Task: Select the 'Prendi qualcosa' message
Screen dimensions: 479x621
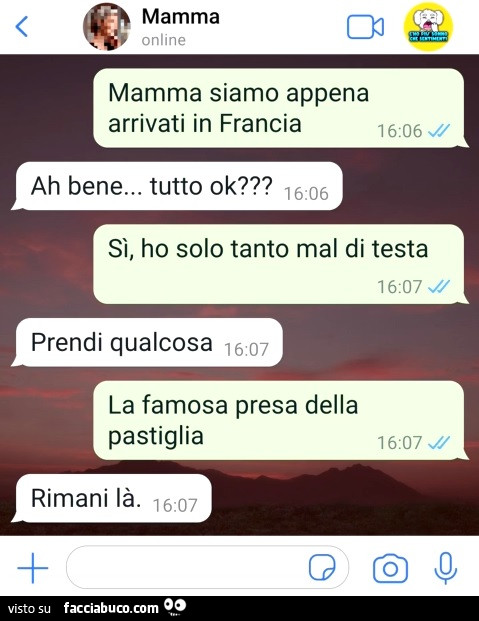Action: [149, 342]
